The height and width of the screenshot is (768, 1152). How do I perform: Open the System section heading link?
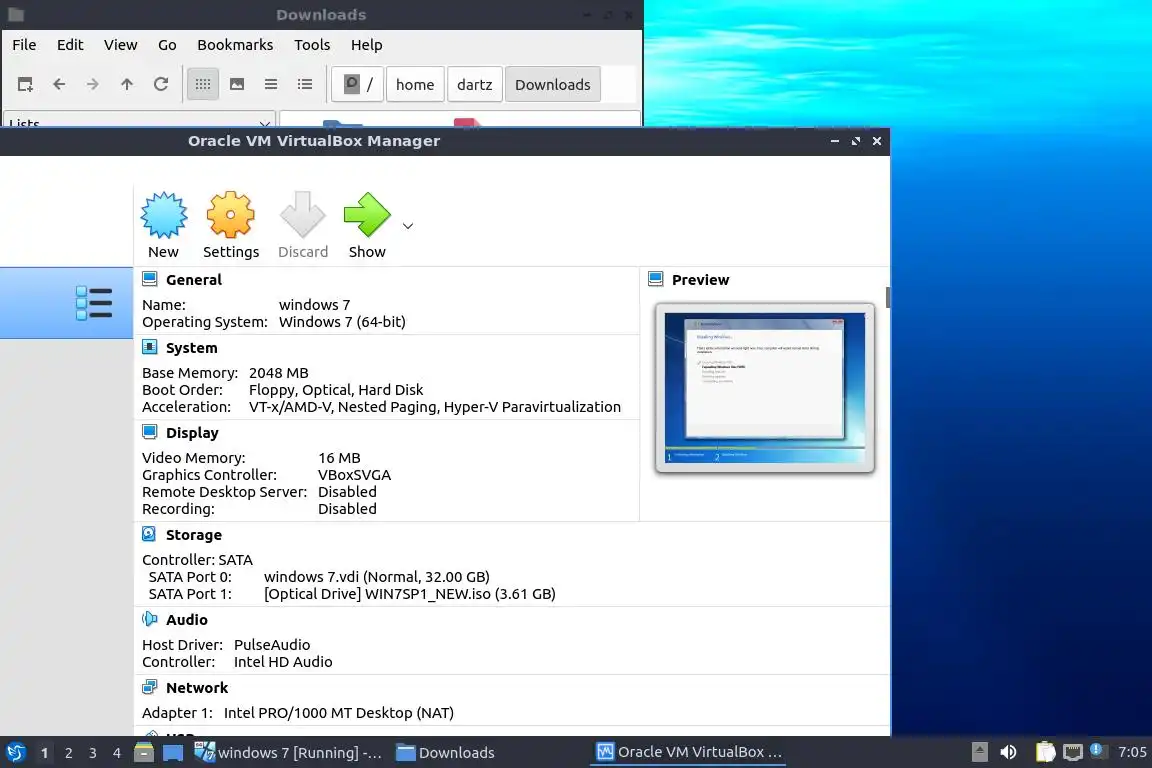[x=192, y=348]
